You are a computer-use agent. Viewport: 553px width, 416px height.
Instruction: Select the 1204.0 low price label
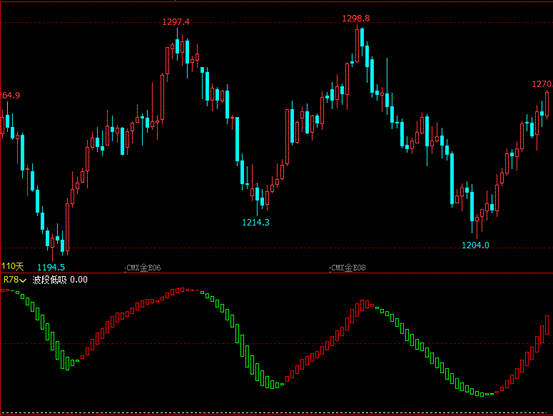click(475, 245)
